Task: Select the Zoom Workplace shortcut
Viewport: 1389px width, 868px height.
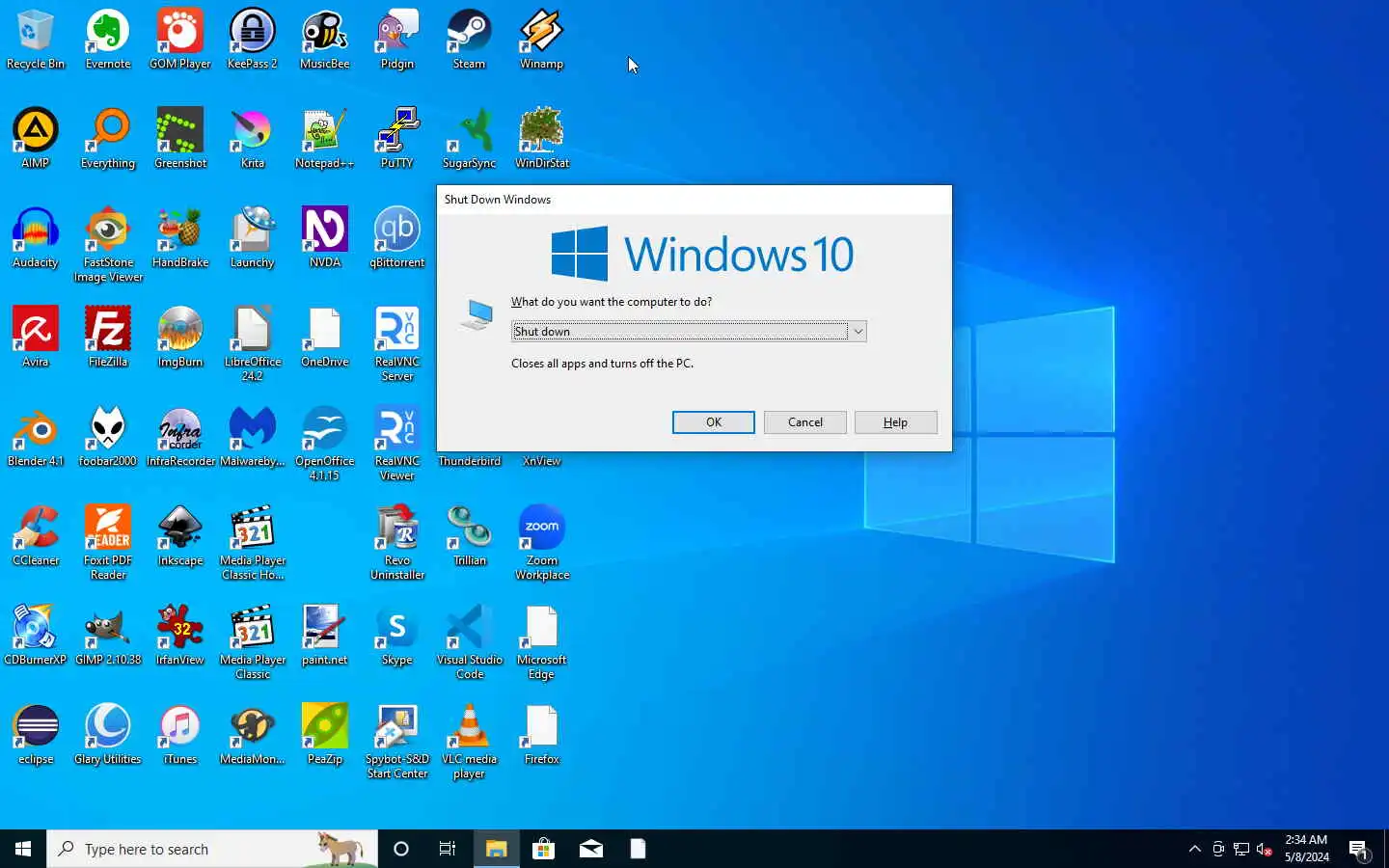Action: coord(542,543)
